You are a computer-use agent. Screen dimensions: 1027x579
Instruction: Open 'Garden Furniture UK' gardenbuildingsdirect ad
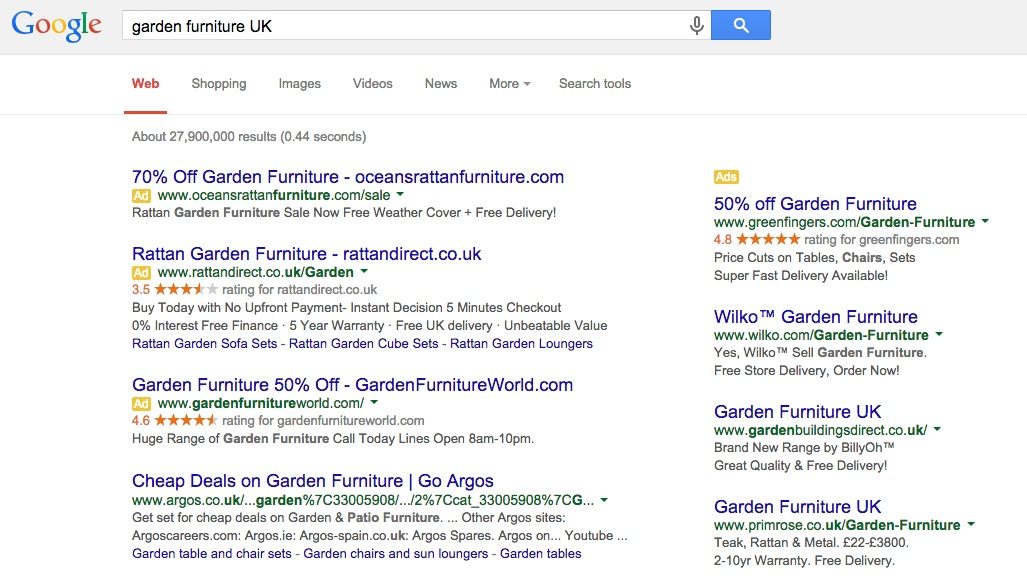797,412
